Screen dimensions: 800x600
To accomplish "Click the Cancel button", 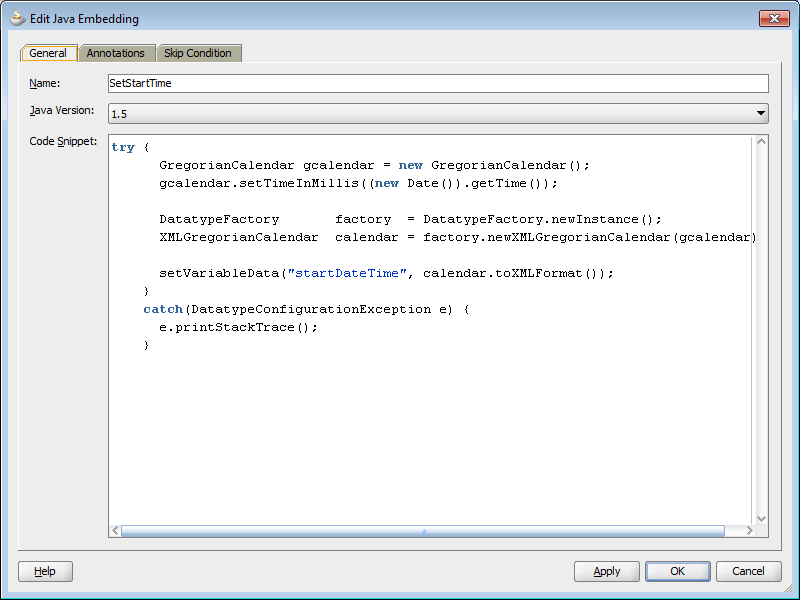I will tap(748, 571).
